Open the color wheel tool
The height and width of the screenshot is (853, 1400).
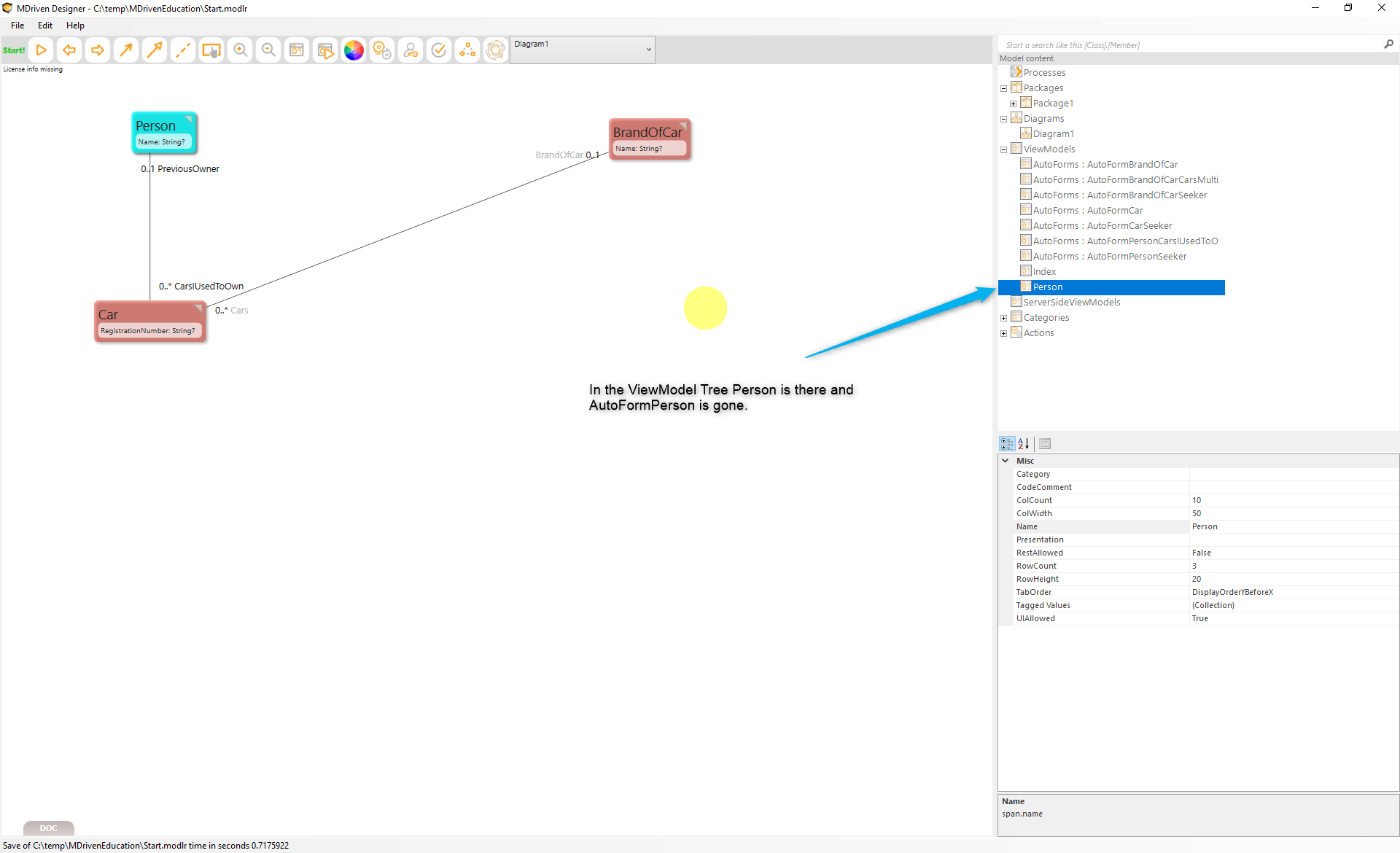tap(354, 50)
